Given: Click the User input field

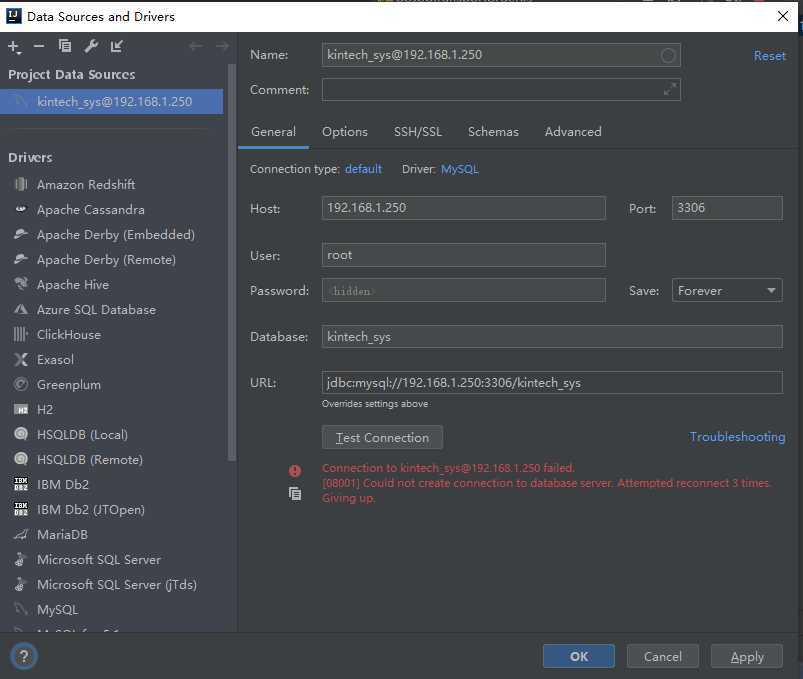Looking at the screenshot, I should [x=463, y=255].
